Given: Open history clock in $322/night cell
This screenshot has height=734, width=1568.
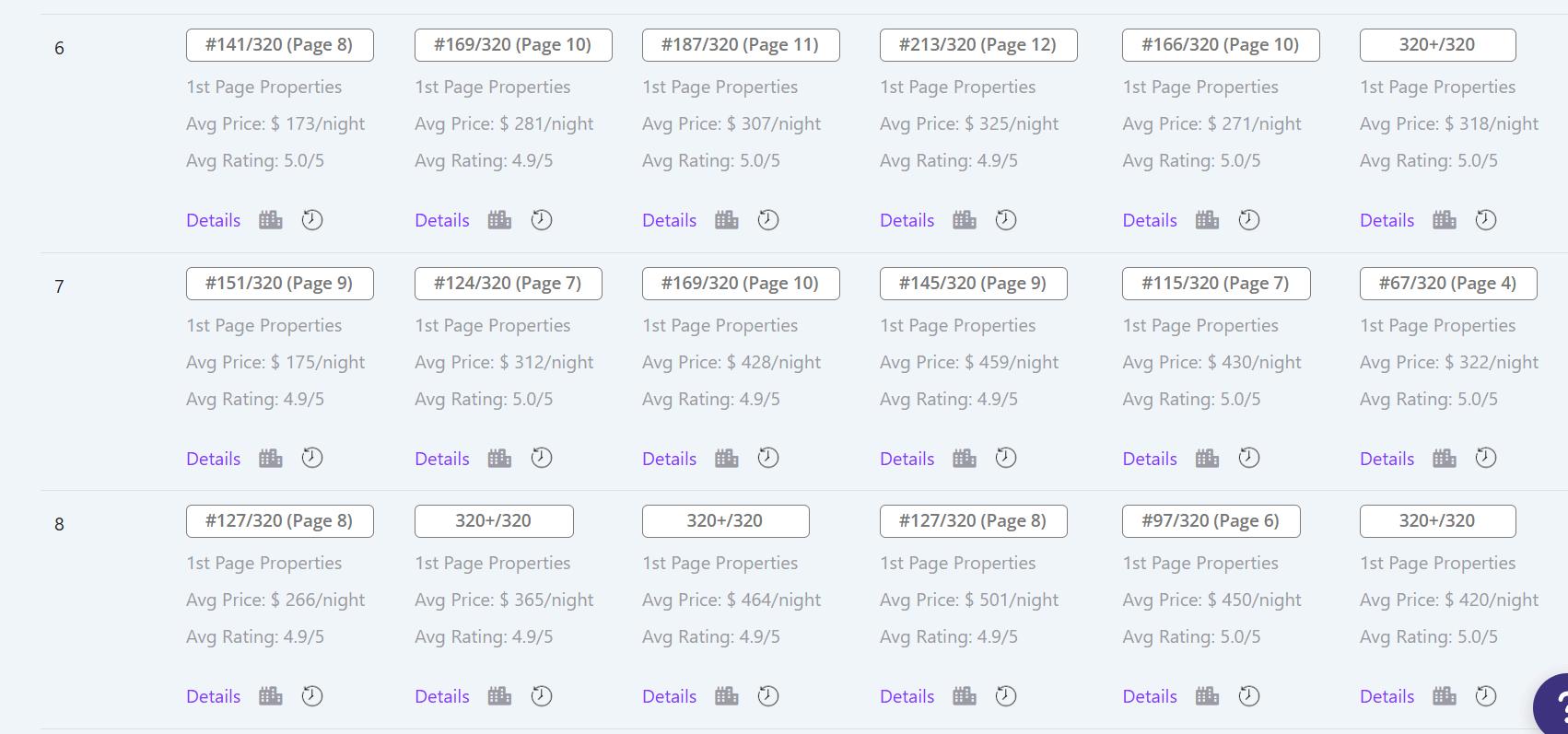Looking at the screenshot, I should (x=1486, y=458).
